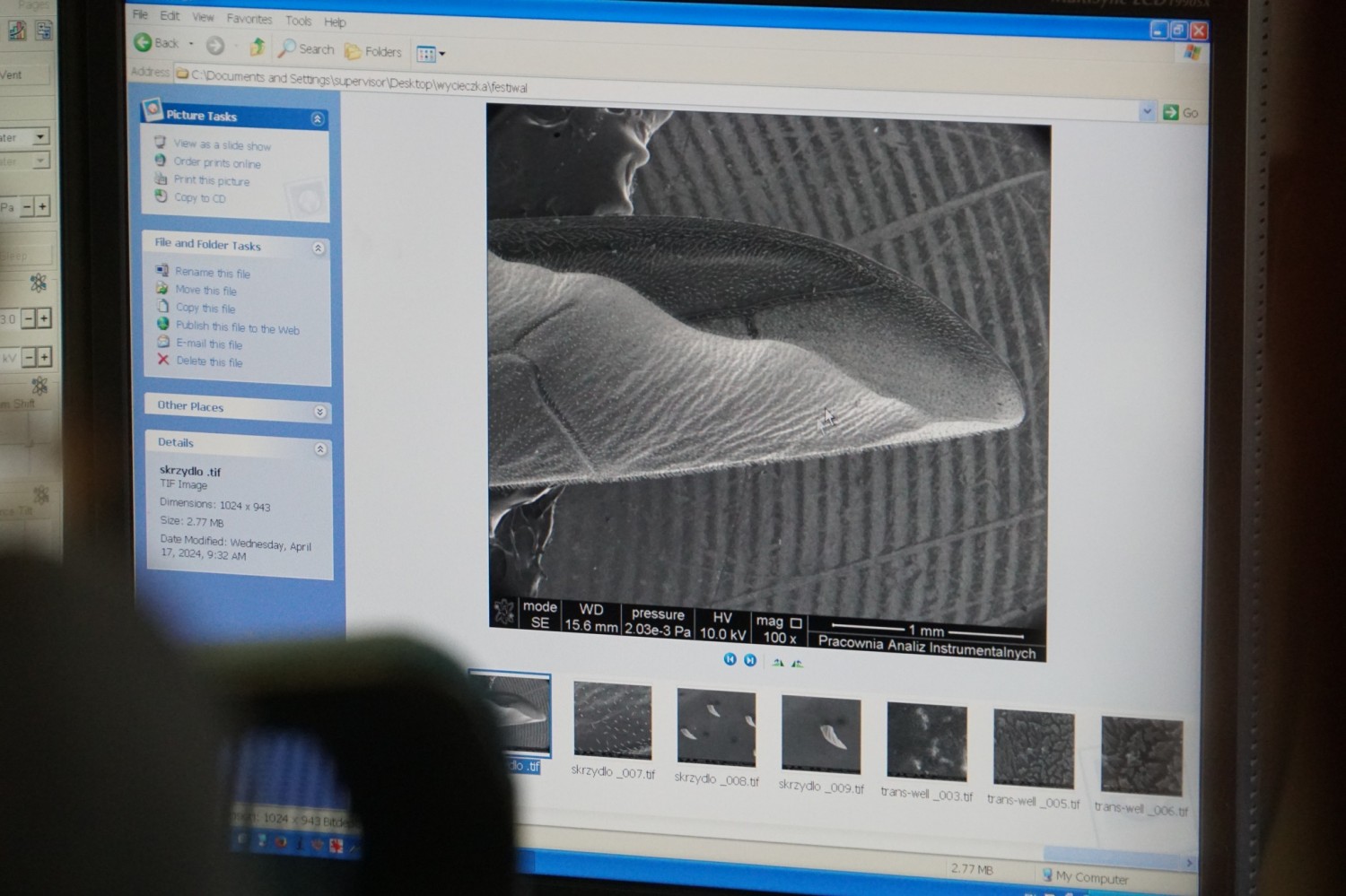This screenshot has width=1346, height=896.
Task: Click the Other Places header text
Action: tap(190, 405)
